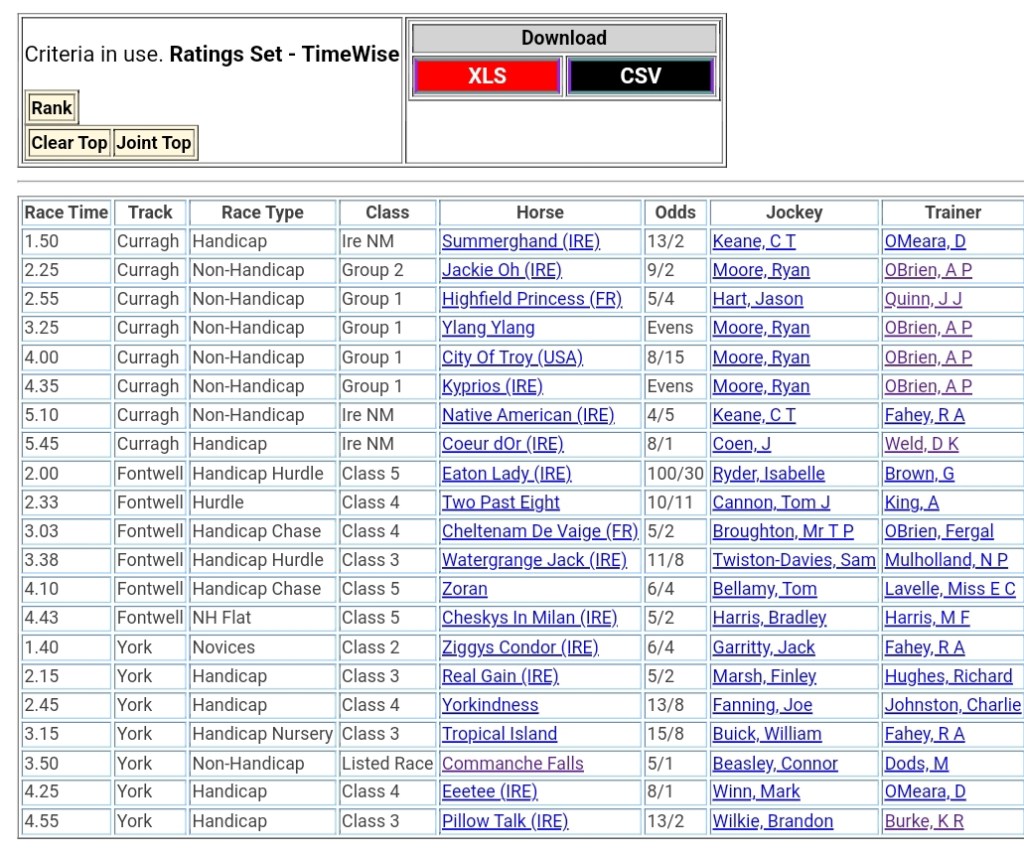Click jockey Buick, William link
1024x857 pixels.
coord(767,734)
